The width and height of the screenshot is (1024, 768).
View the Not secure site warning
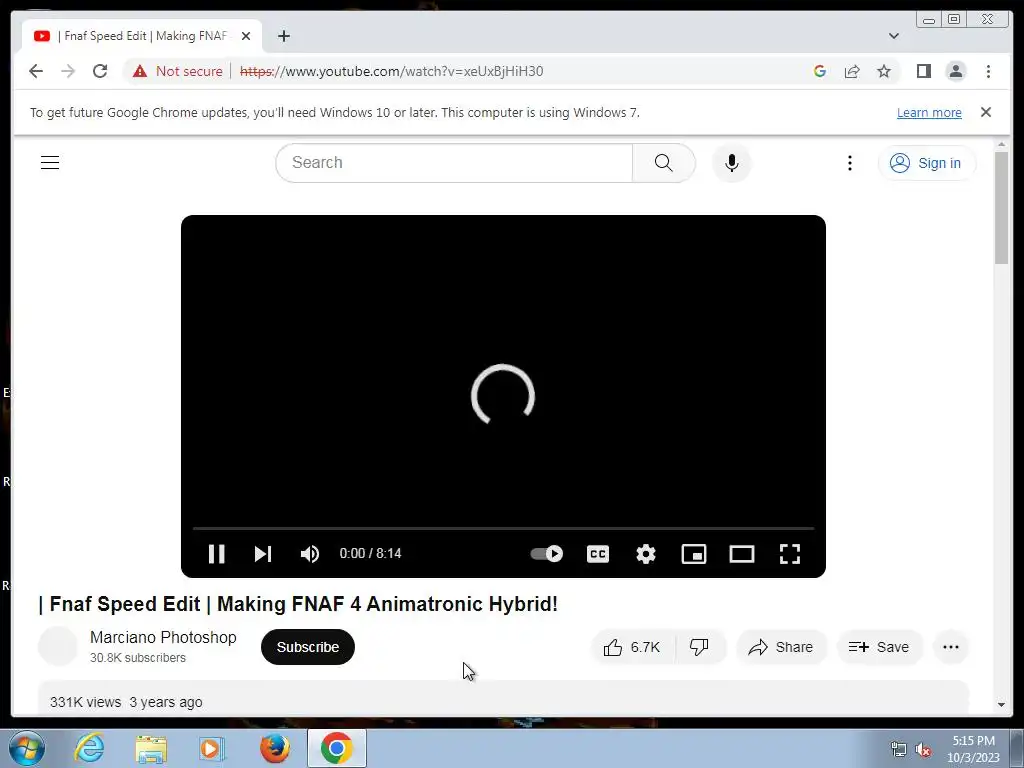point(178,71)
